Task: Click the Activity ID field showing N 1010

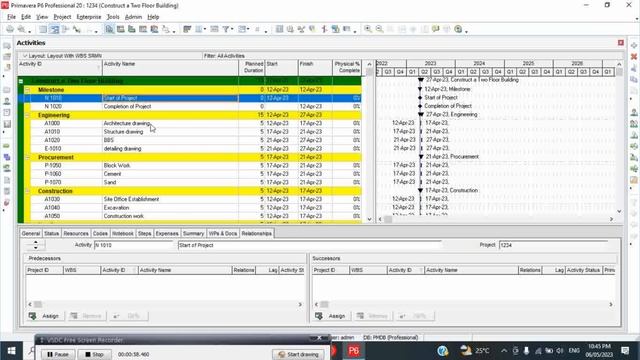Action: pyautogui.click(x=134, y=245)
